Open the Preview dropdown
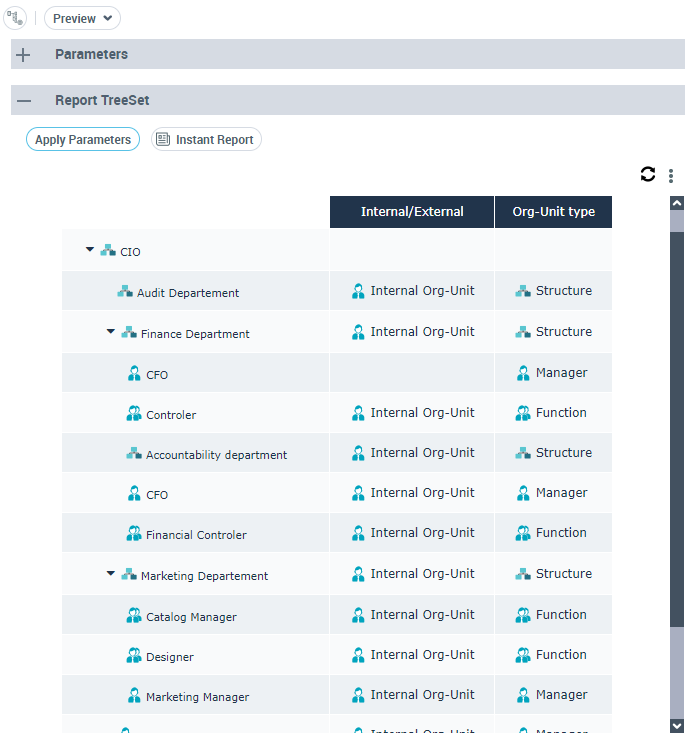 (82, 18)
